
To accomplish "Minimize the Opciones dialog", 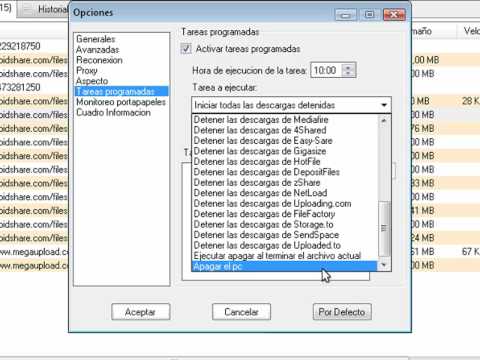I will [x=346, y=15].
